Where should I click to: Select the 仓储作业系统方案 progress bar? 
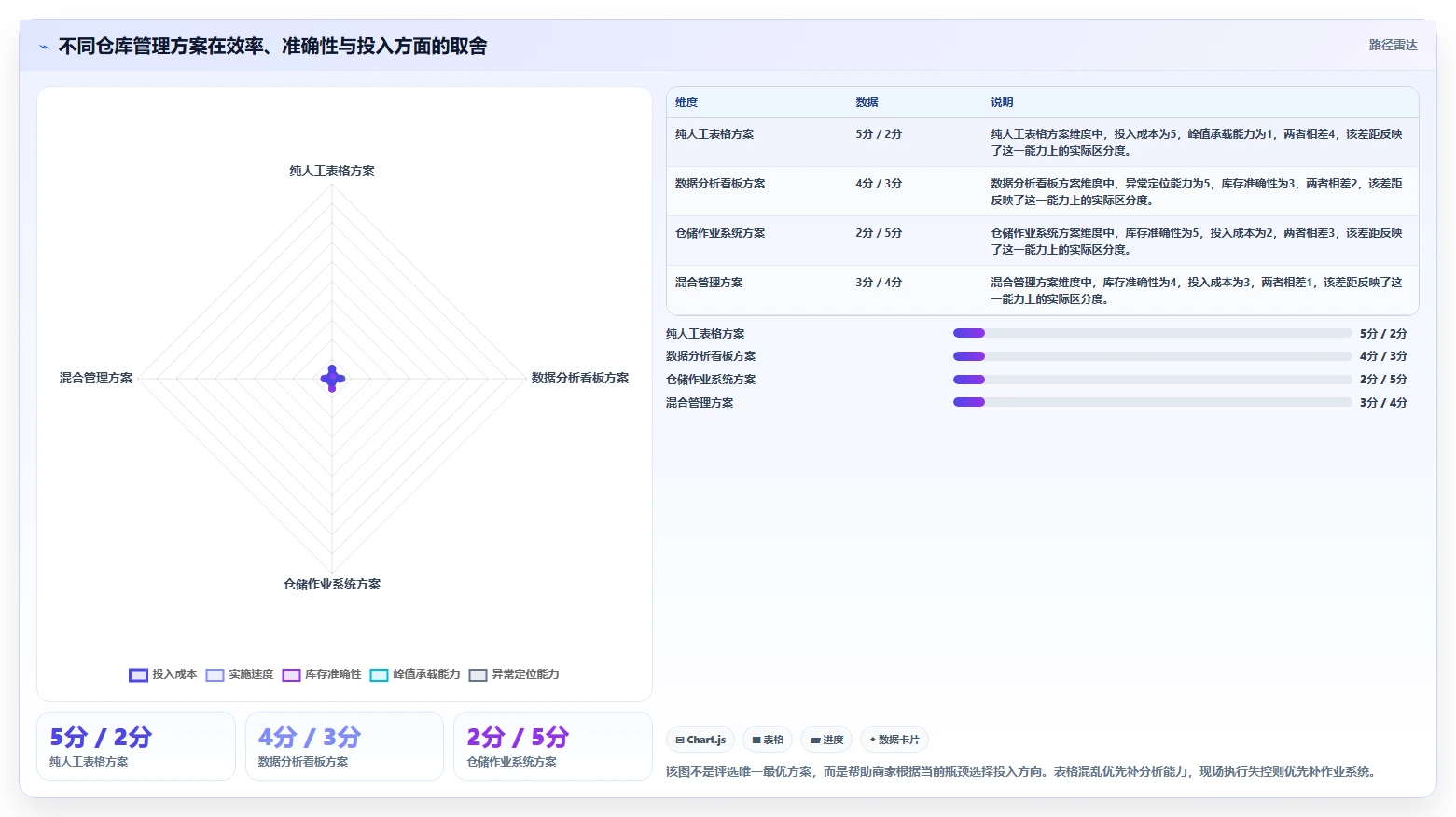click(x=1152, y=380)
